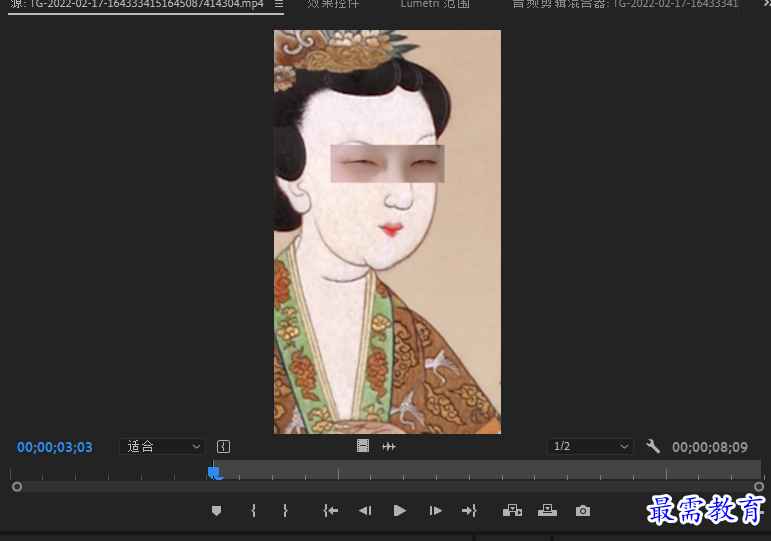Click the Insert edit button
This screenshot has width=771, height=541.
512,511
